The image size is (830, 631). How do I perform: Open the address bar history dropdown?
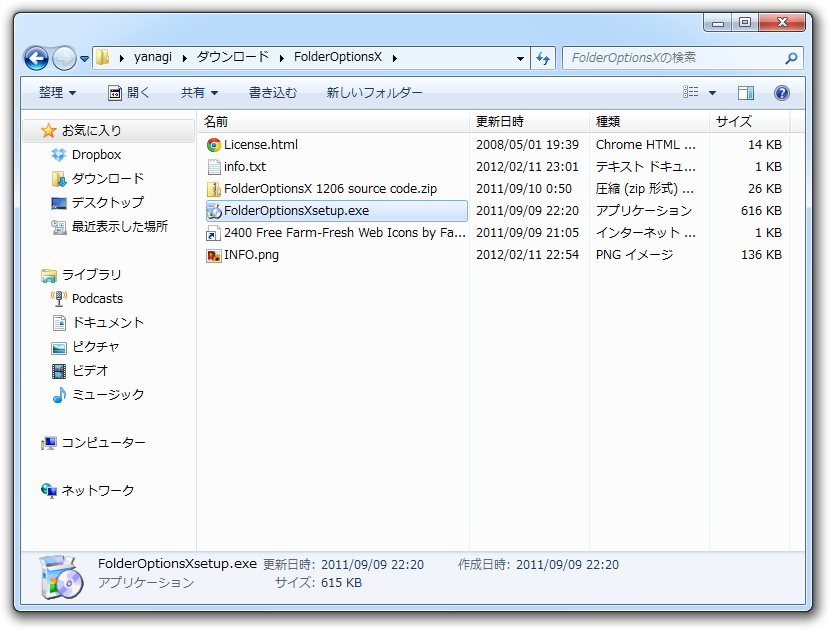point(520,58)
